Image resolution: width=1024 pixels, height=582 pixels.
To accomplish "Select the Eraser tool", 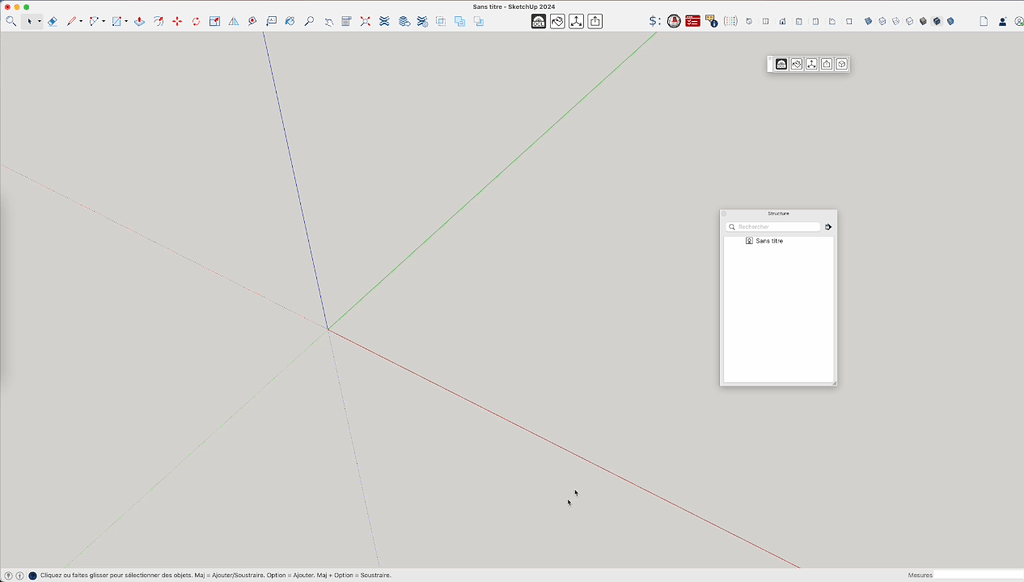I will coord(52,20).
